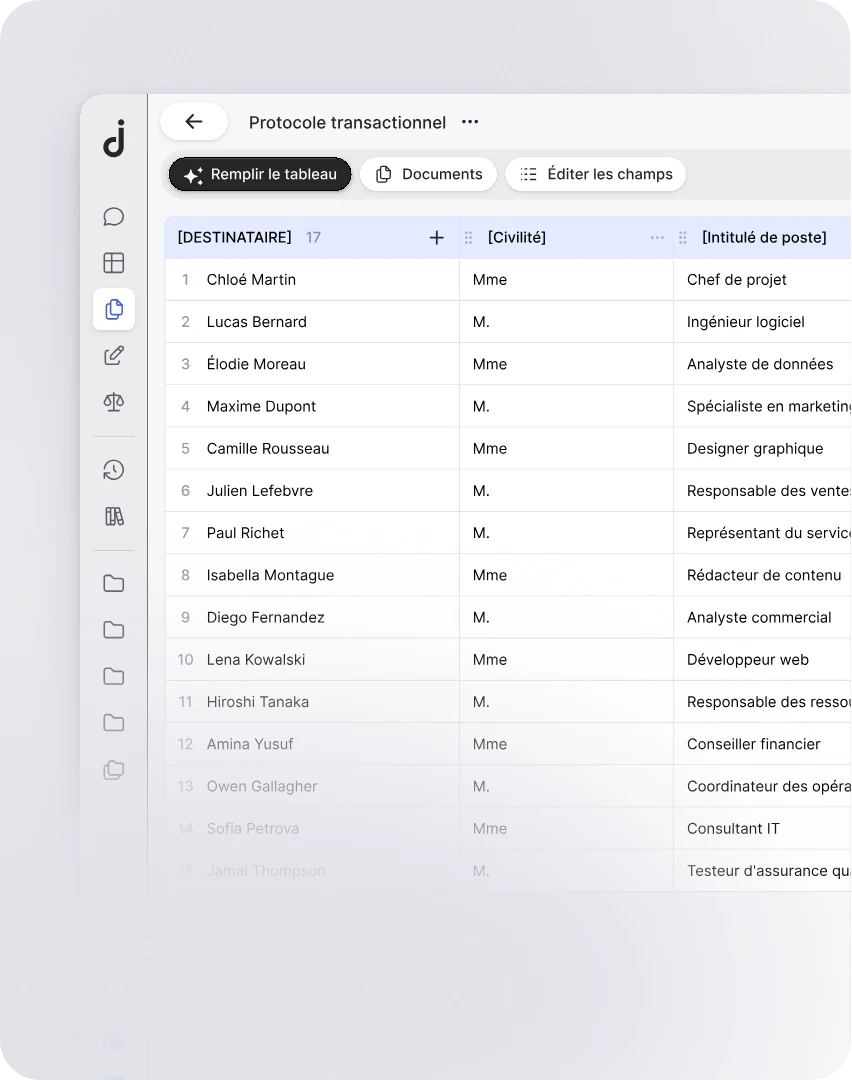Click the Consultant IT cell

(x=762, y=829)
